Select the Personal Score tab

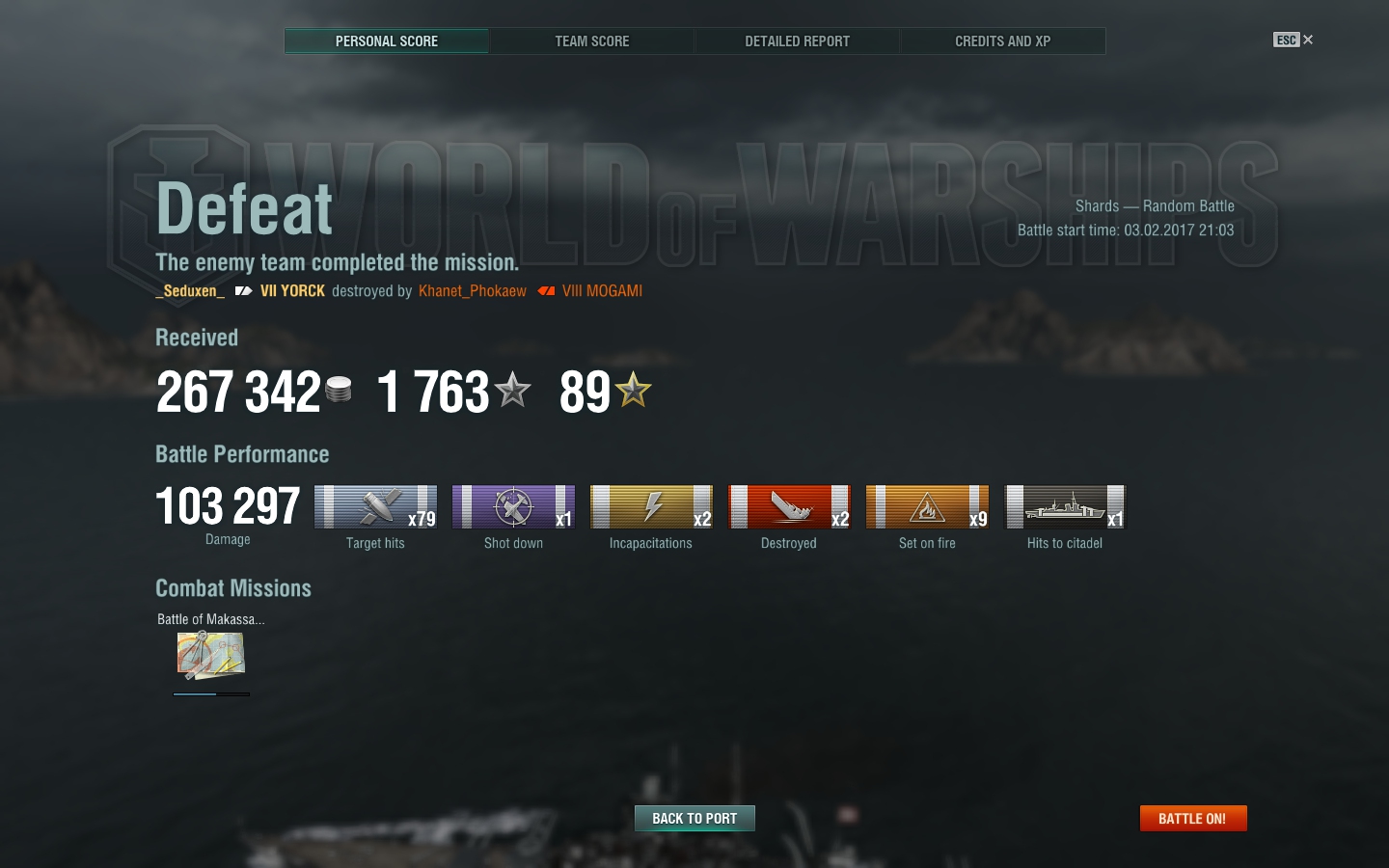click(386, 41)
